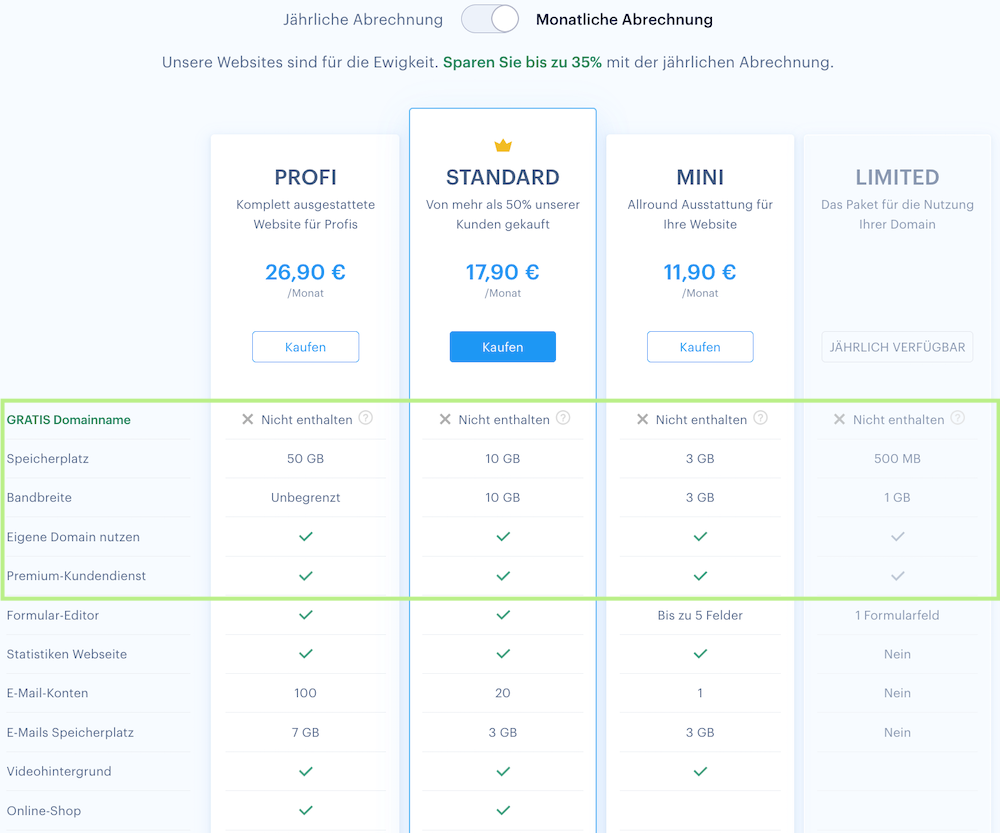Image resolution: width=1000 pixels, height=833 pixels.
Task: Open help icon for STANDARD domain name
Action: click(563, 418)
